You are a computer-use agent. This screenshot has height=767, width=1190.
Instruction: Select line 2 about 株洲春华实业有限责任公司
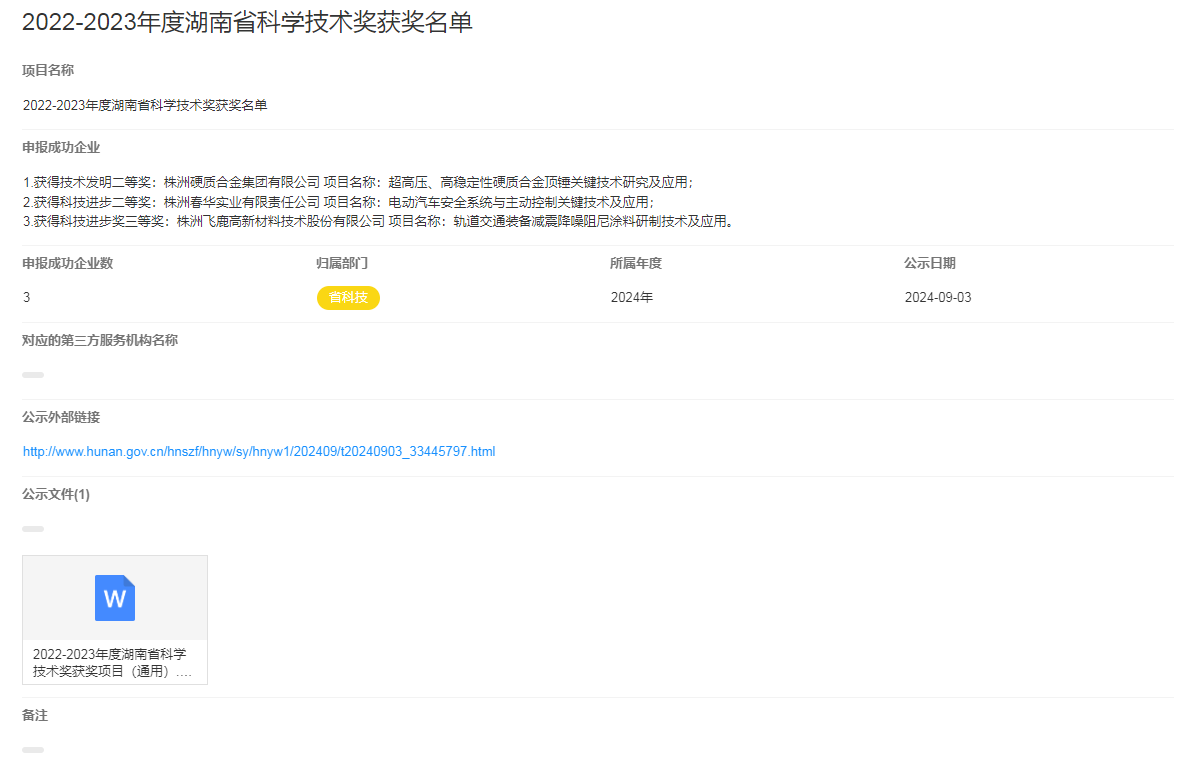[338, 203]
